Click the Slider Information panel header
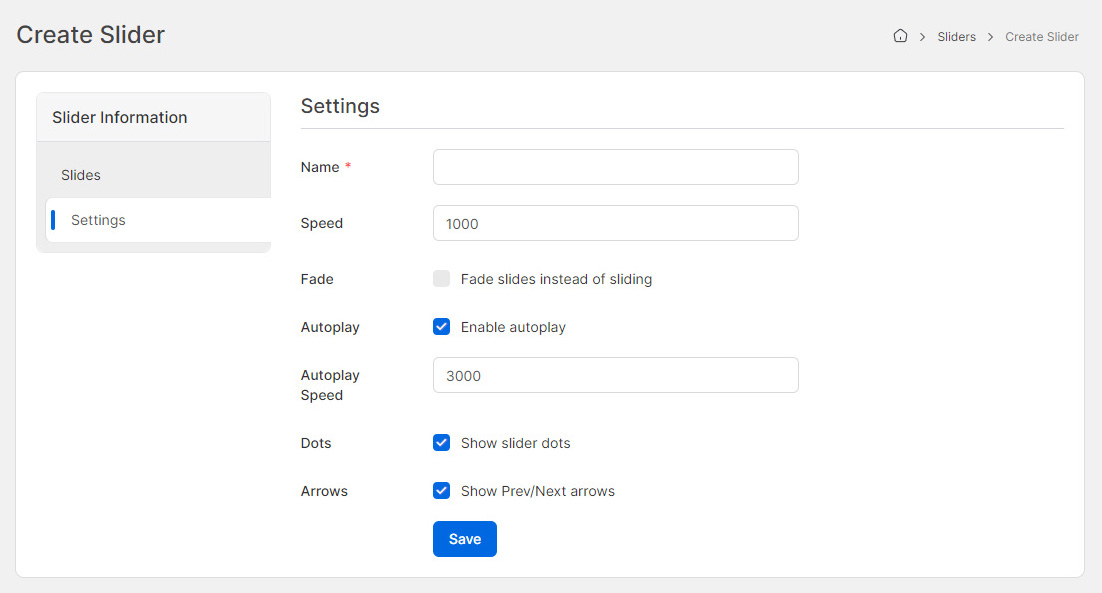1102x593 pixels. (120, 117)
